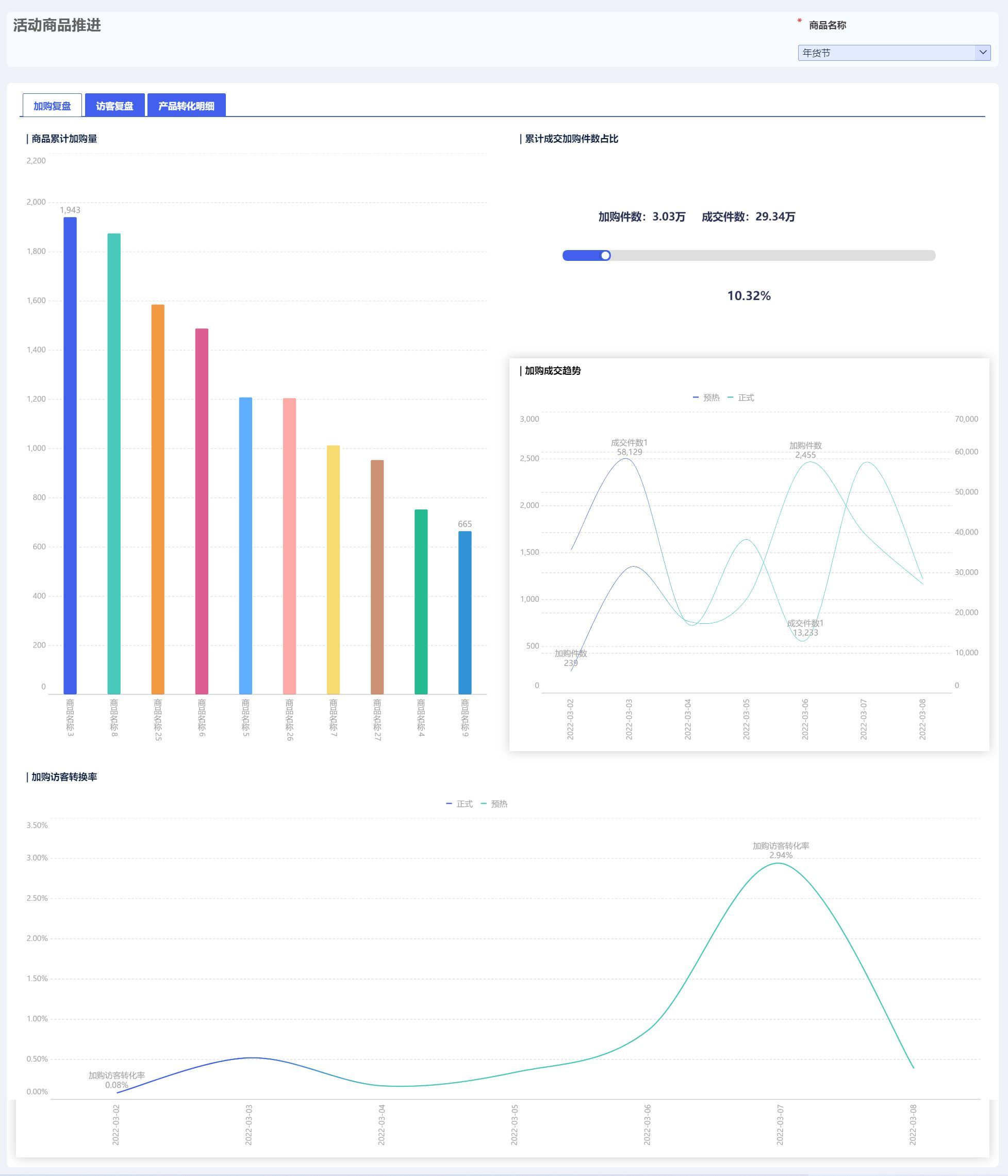Screen dimensions: 1008x1176
Task: Open the 加购复盘 tab
Action: pyautogui.click(x=52, y=106)
